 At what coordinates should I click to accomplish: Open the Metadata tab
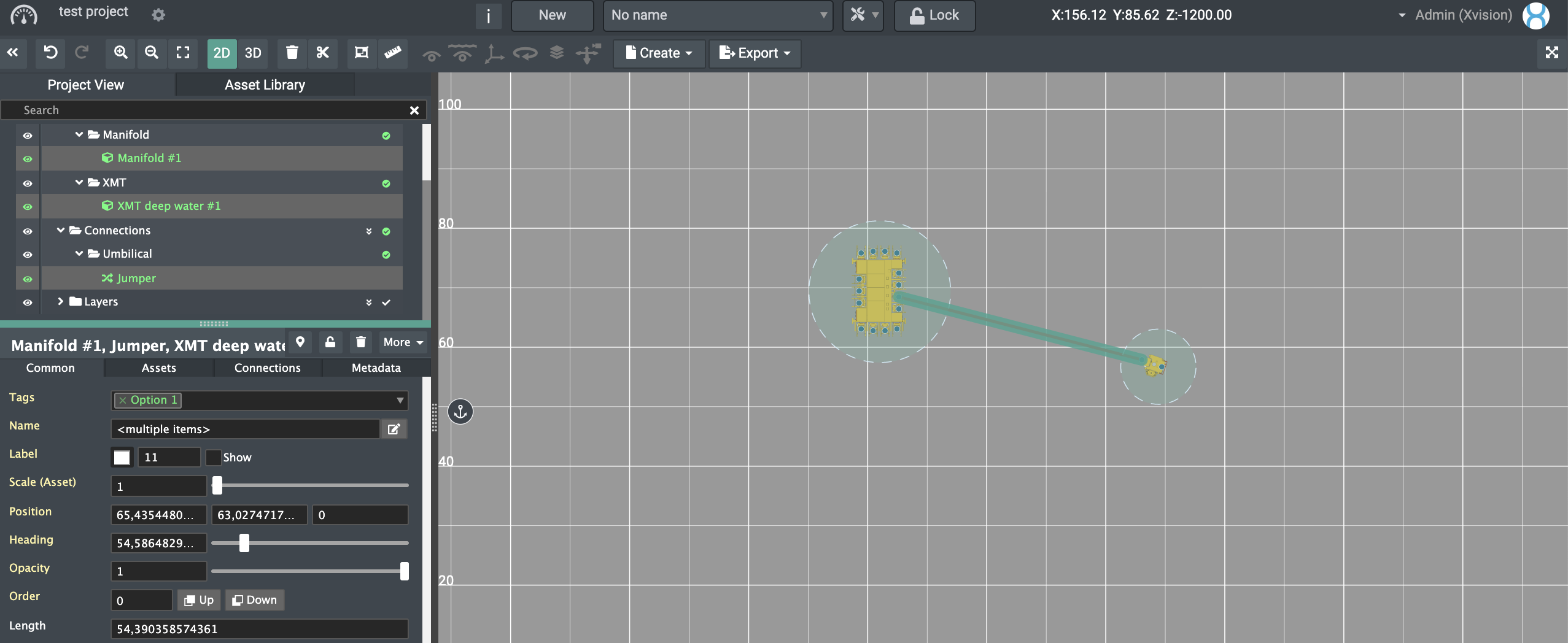376,368
